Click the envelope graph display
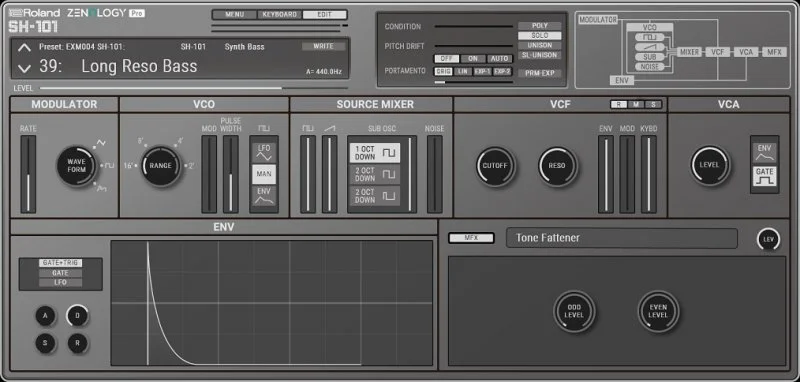Image resolution: width=800 pixels, height=382 pixels. click(272, 303)
